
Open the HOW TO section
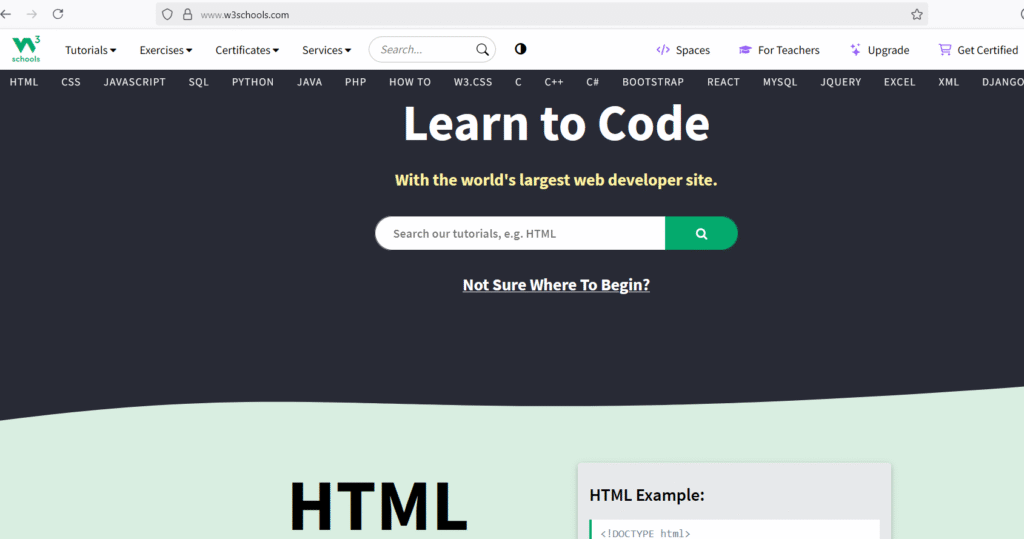410,82
